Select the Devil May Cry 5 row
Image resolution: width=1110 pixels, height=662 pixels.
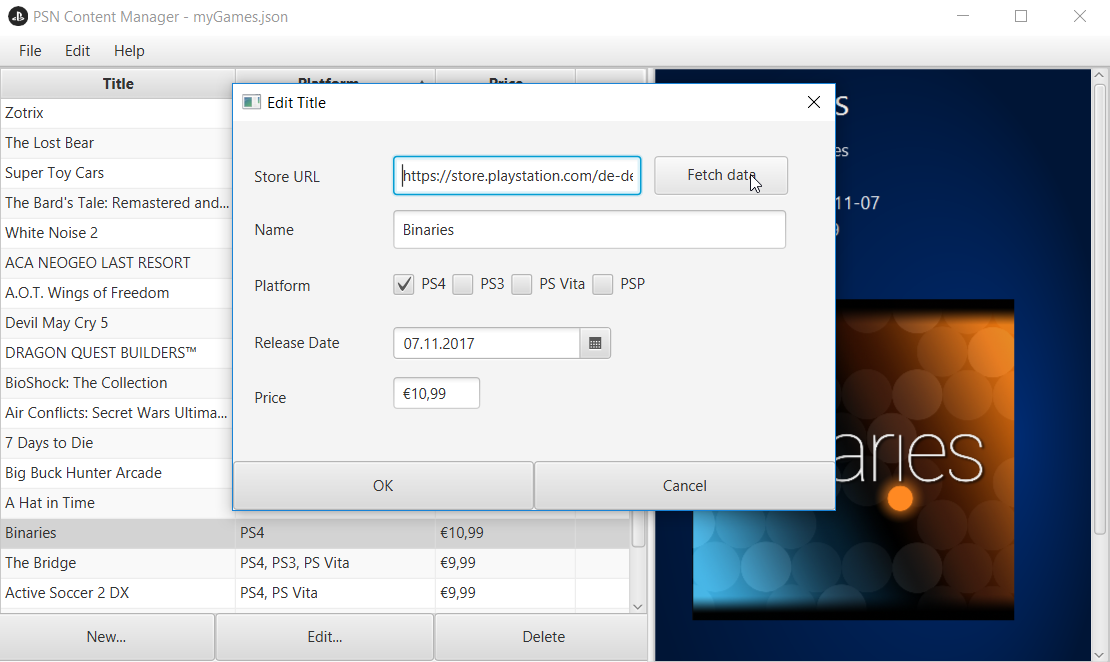coord(117,323)
